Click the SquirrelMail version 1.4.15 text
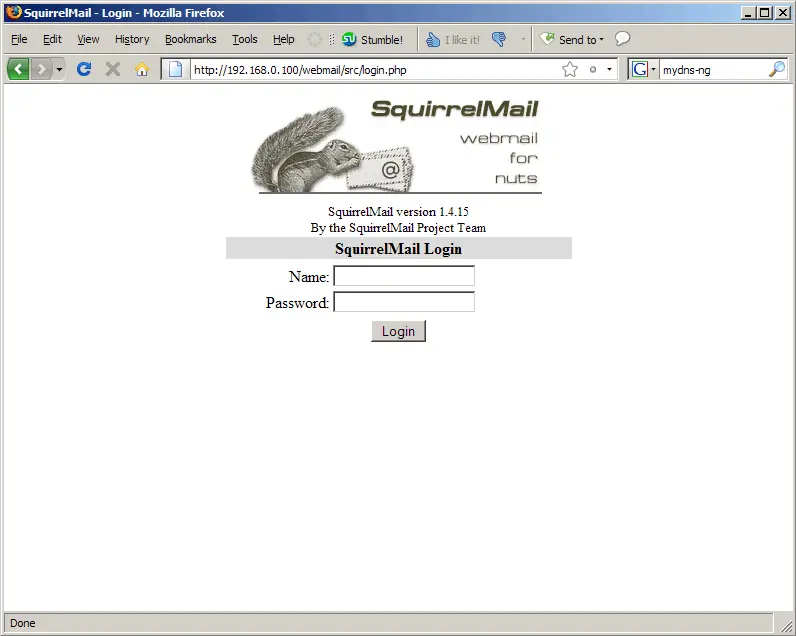The image size is (796, 636). (x=398, y=212)
